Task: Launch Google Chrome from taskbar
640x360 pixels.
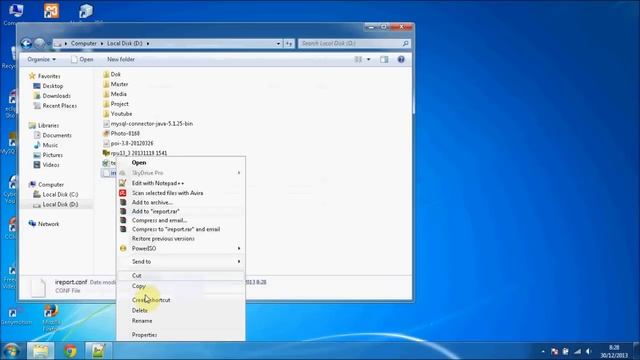Action: coord(70,351)
